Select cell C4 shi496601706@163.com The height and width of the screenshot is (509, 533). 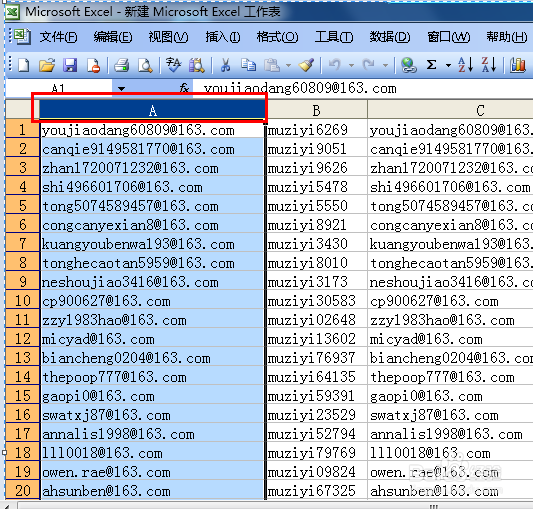(450, 187)
